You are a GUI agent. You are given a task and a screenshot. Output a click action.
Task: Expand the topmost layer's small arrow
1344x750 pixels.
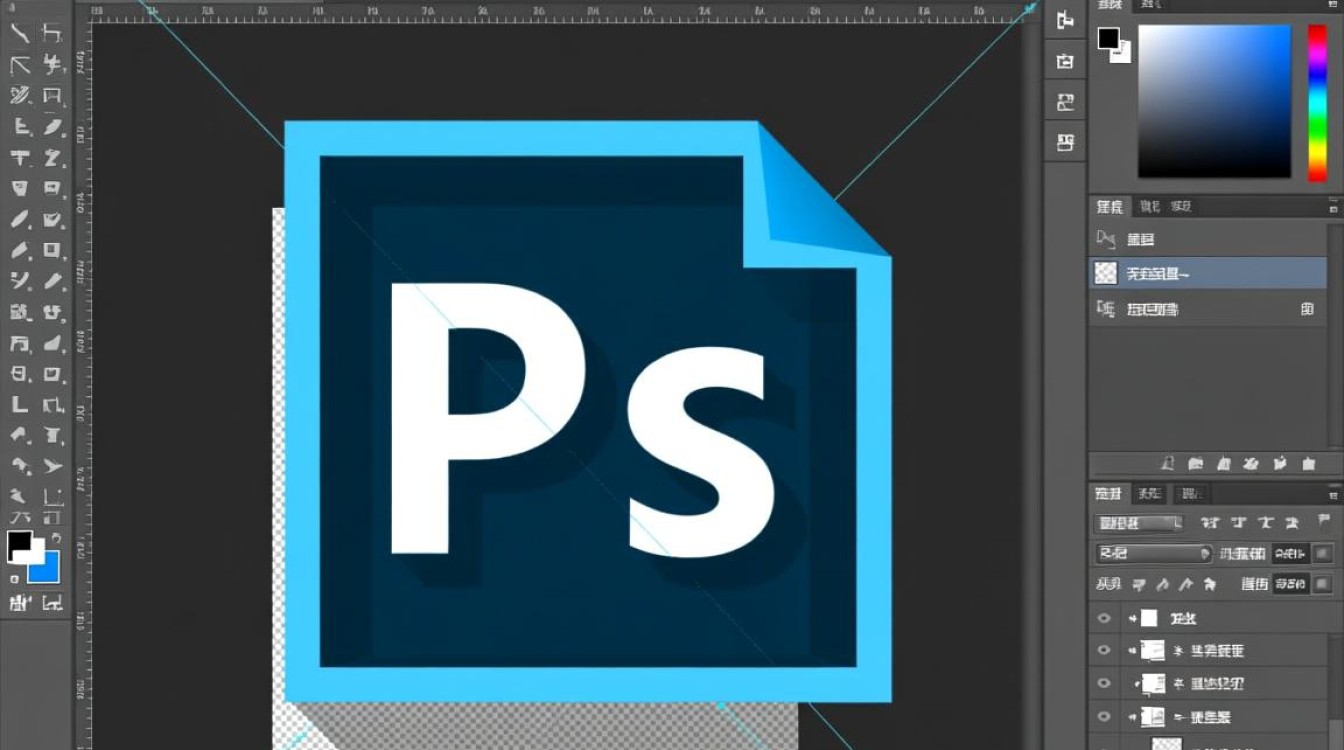[x=1132, y=618]
